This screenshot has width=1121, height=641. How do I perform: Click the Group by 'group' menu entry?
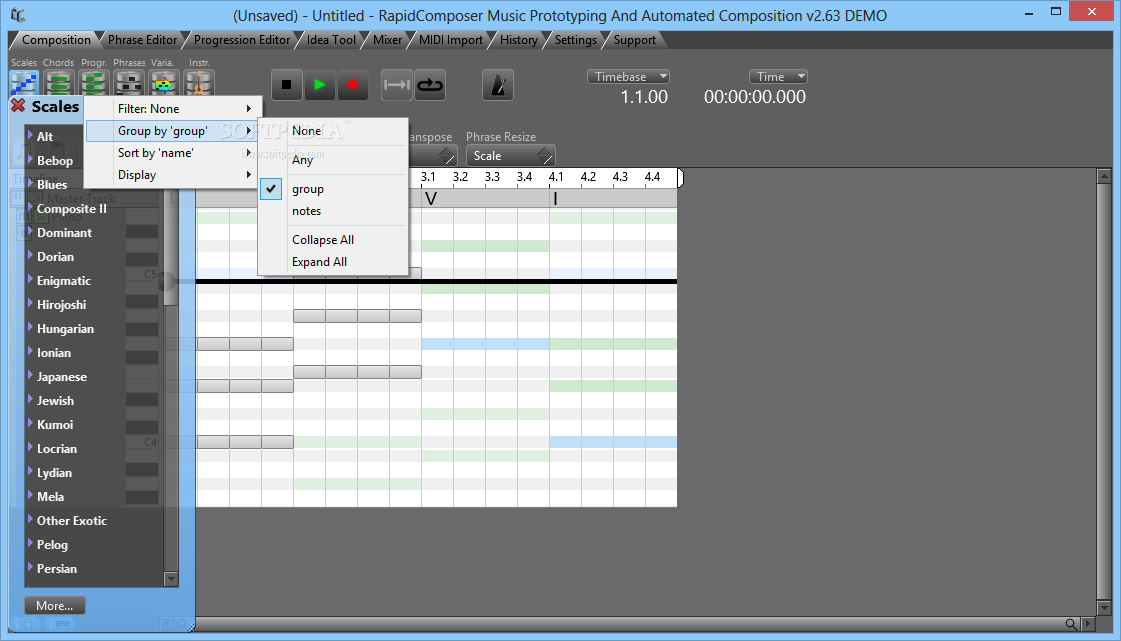[x=172, y=131]
